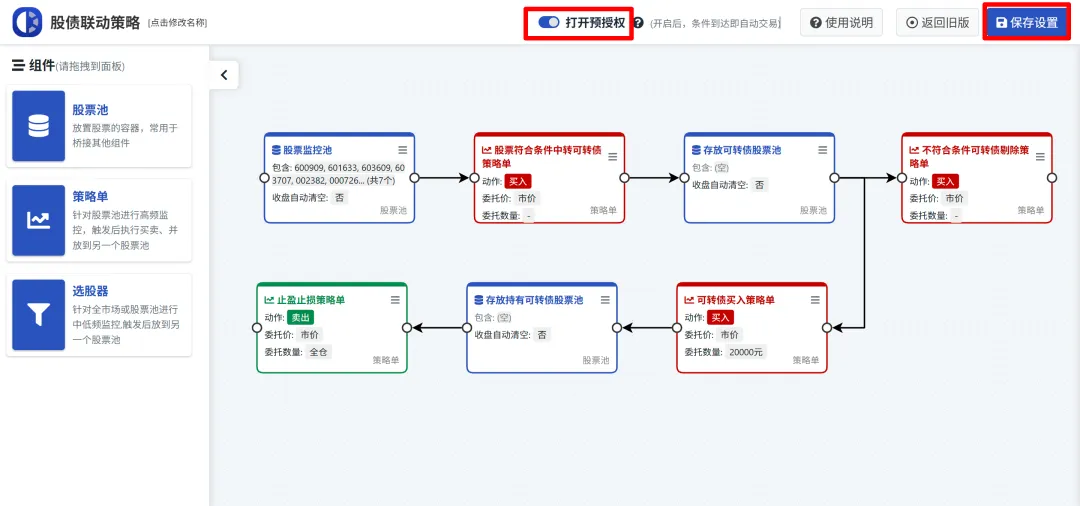Click the app logo next to 股债联动策略
The image size is (1080, 506).
coord(27,22)
